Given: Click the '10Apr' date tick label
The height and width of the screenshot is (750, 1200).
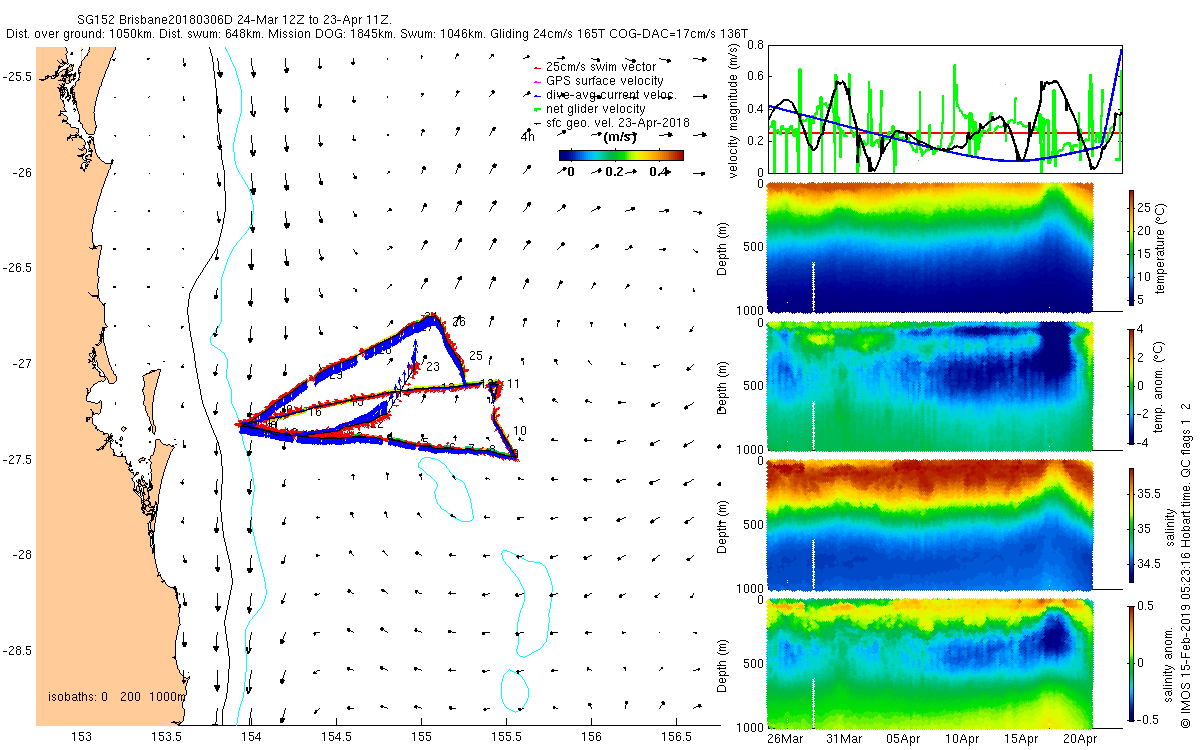Looking at the screenshot, I should point(962,738).
